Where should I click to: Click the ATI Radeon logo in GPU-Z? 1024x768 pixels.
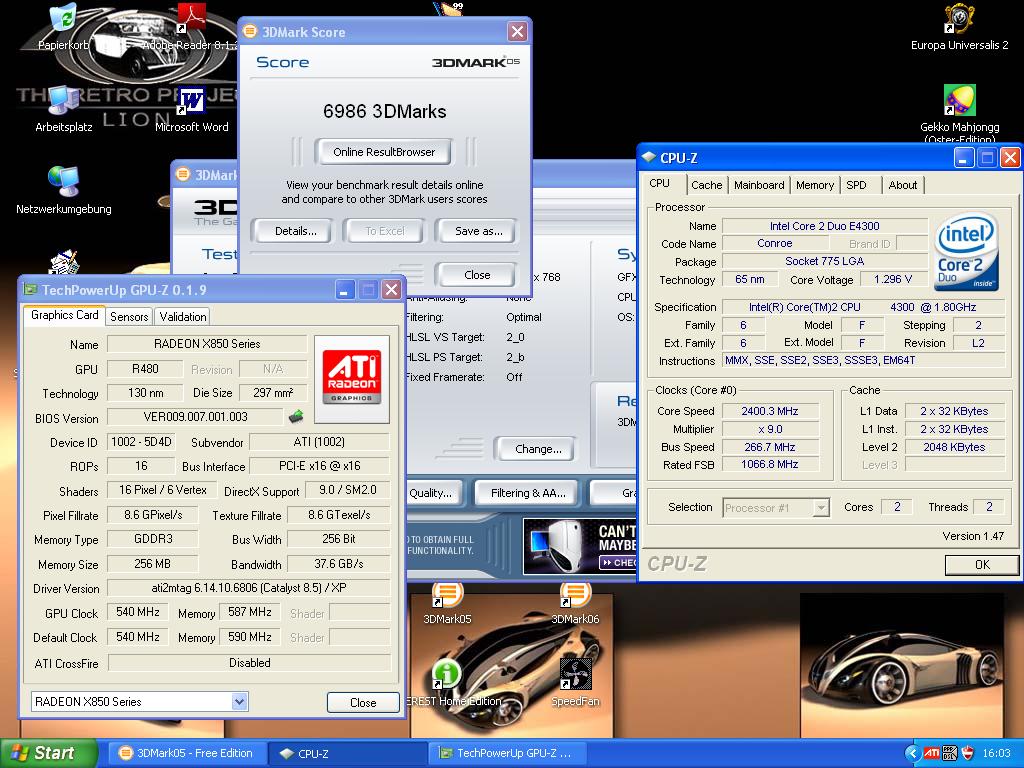pyautogui.click(x=351, y=378)
